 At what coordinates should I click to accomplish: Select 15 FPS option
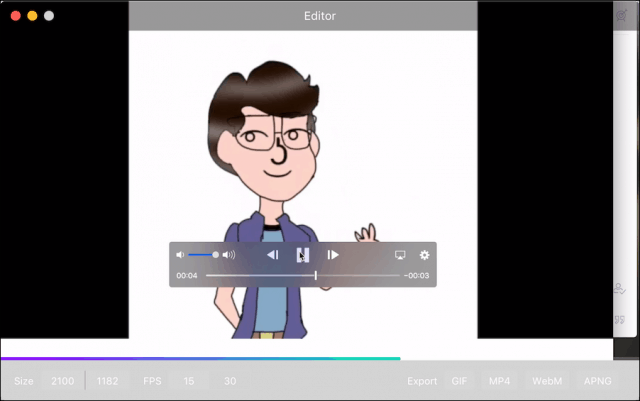tap(189, 381)
